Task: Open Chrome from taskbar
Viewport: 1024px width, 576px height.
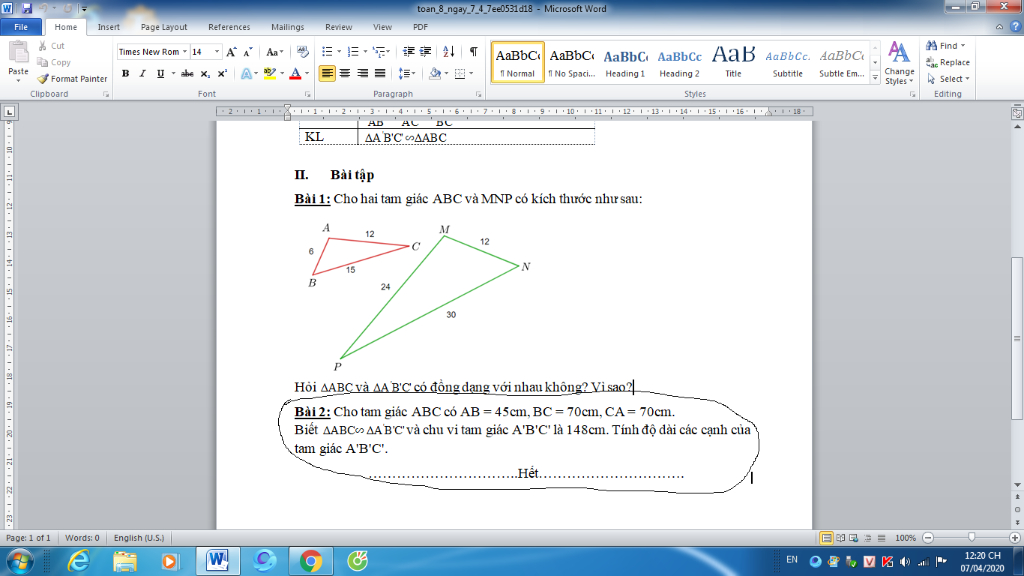Action: [x=311, y=561]
